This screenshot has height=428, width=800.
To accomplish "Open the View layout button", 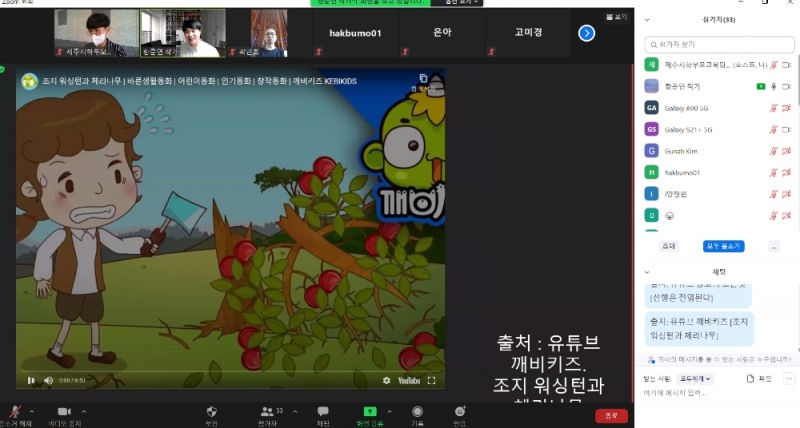I will click(x=616, y=17).
